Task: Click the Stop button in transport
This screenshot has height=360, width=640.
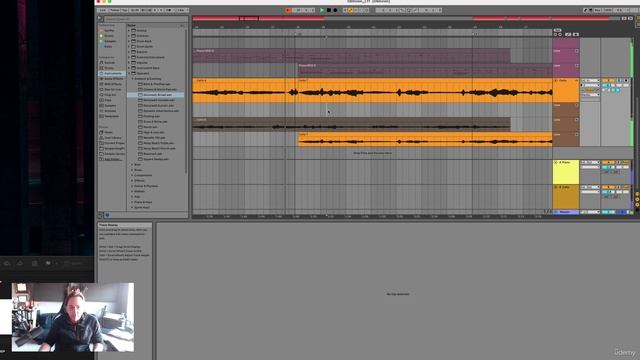Action: [x=329, y=10]
